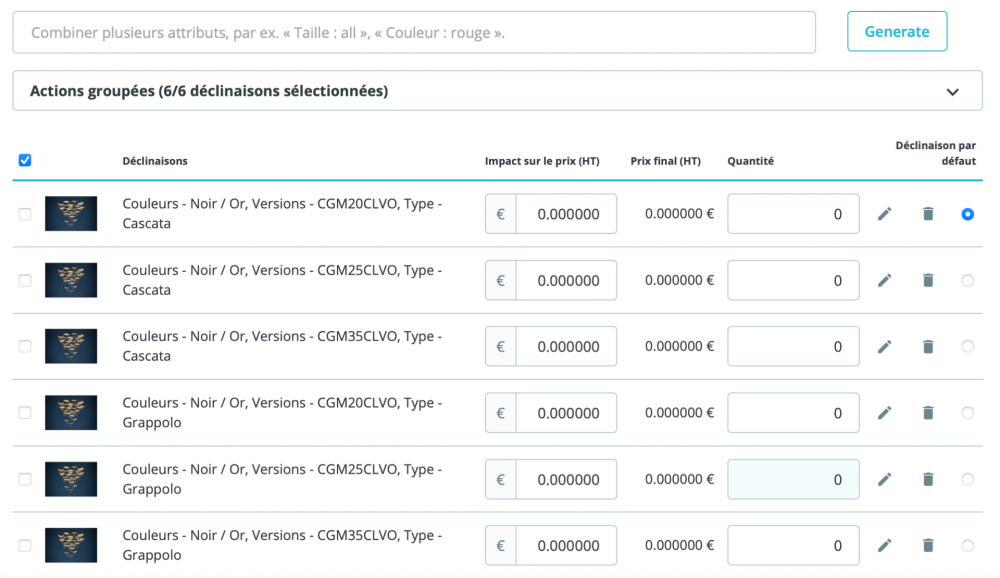
Task: Toggle the select-all combinations checkbox
Action: point(25,160)
